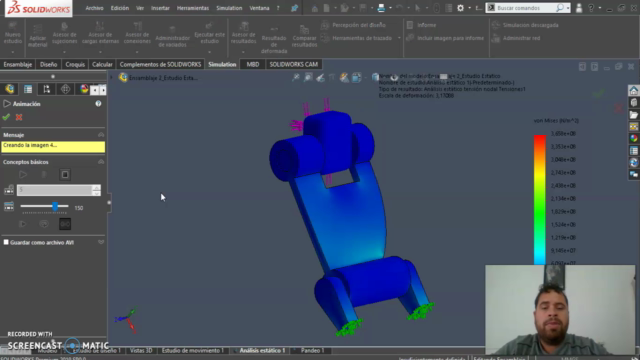Switch to the SOLIDWORKS CAM tab
640x360 pixels.
(293, 64)
